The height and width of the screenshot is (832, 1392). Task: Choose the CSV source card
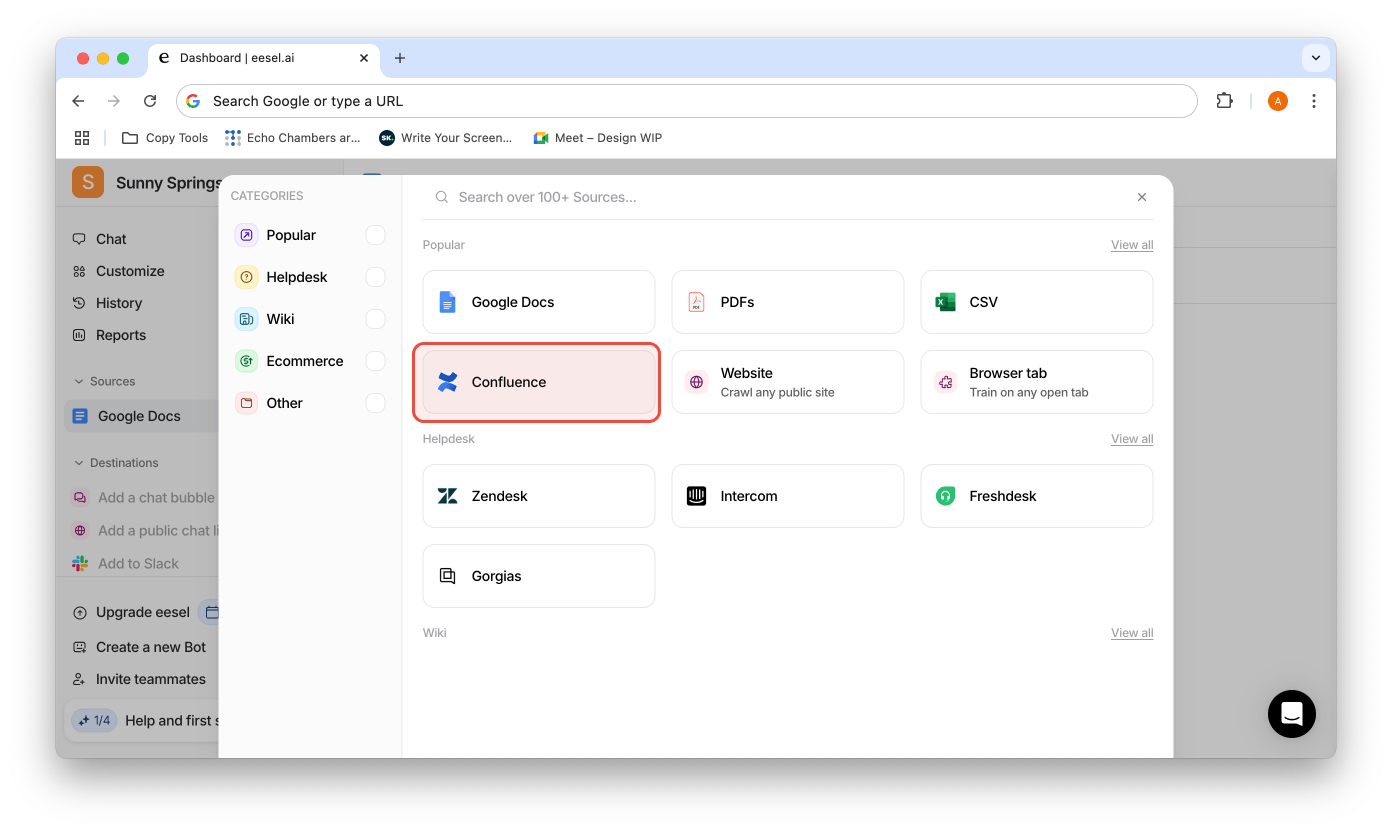click(1037, 302)
